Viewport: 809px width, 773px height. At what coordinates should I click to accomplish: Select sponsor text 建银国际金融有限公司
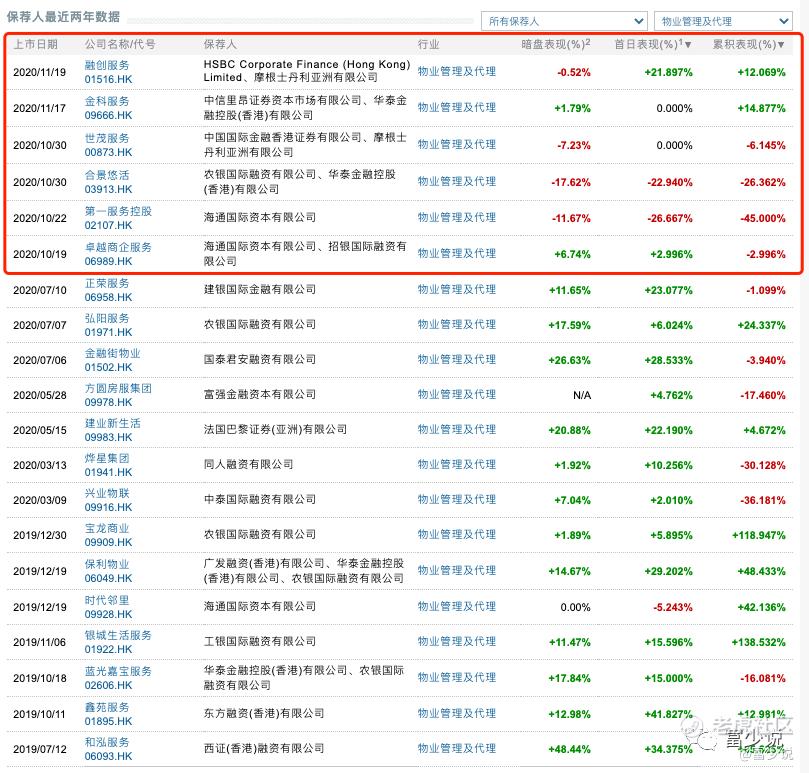click(x=260, y=290)
